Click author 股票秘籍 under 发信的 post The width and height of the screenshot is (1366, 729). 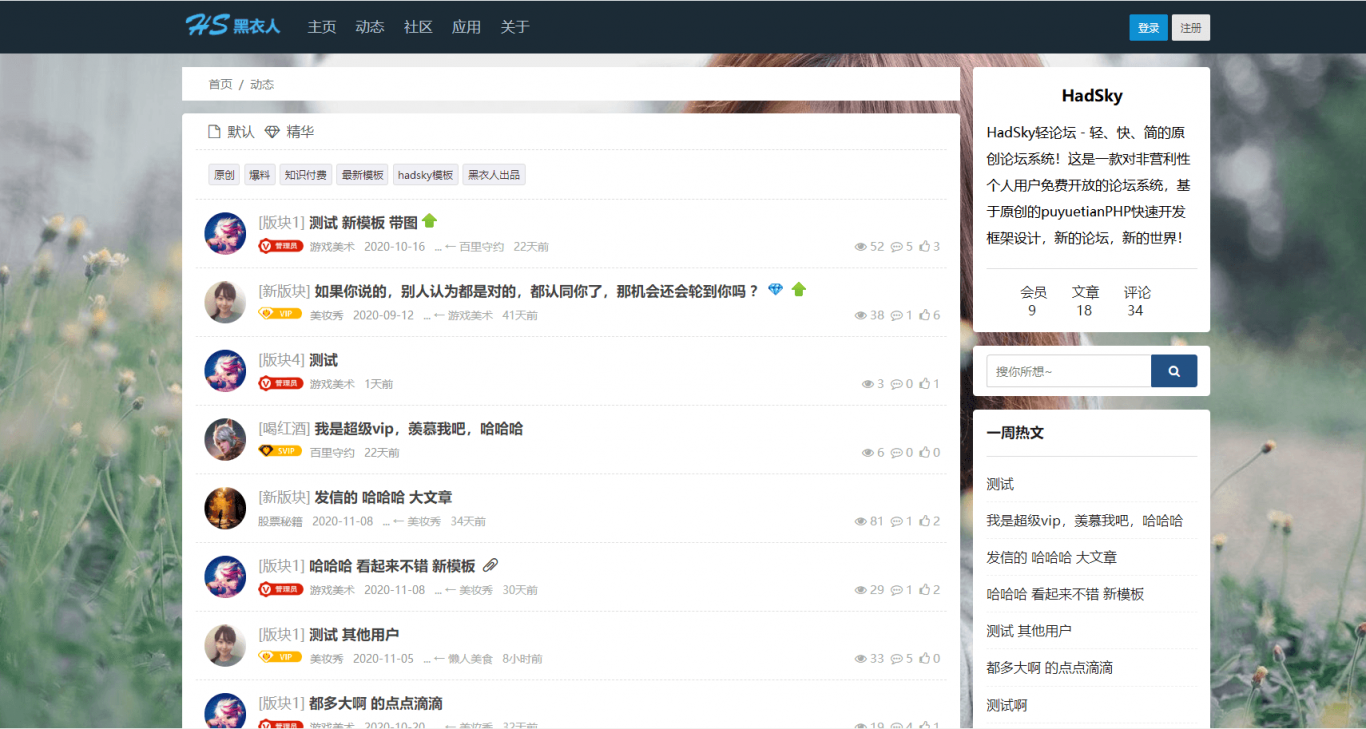tap(280, 521)
